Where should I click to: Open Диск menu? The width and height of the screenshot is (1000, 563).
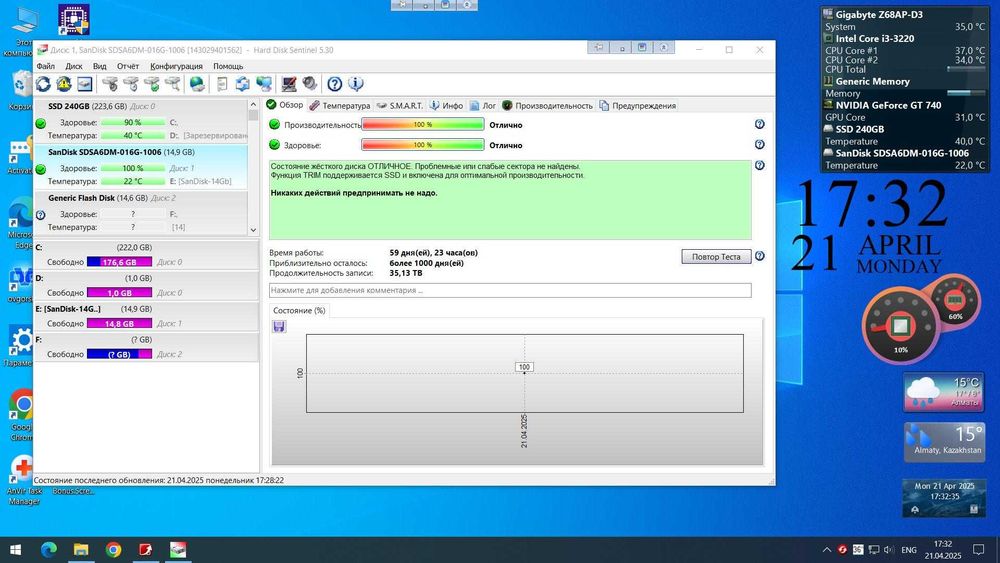[74, 66]
